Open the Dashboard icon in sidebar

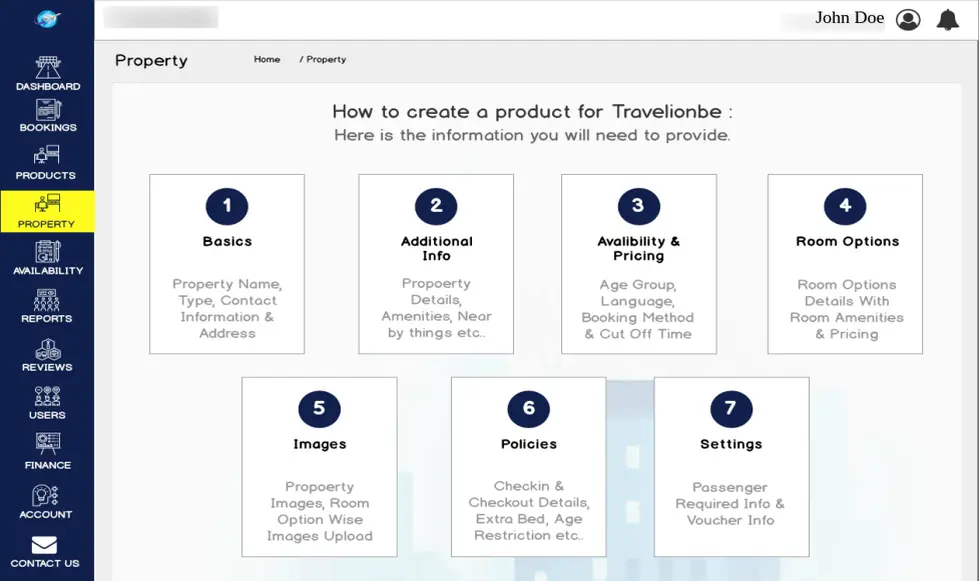coord(48,67)
